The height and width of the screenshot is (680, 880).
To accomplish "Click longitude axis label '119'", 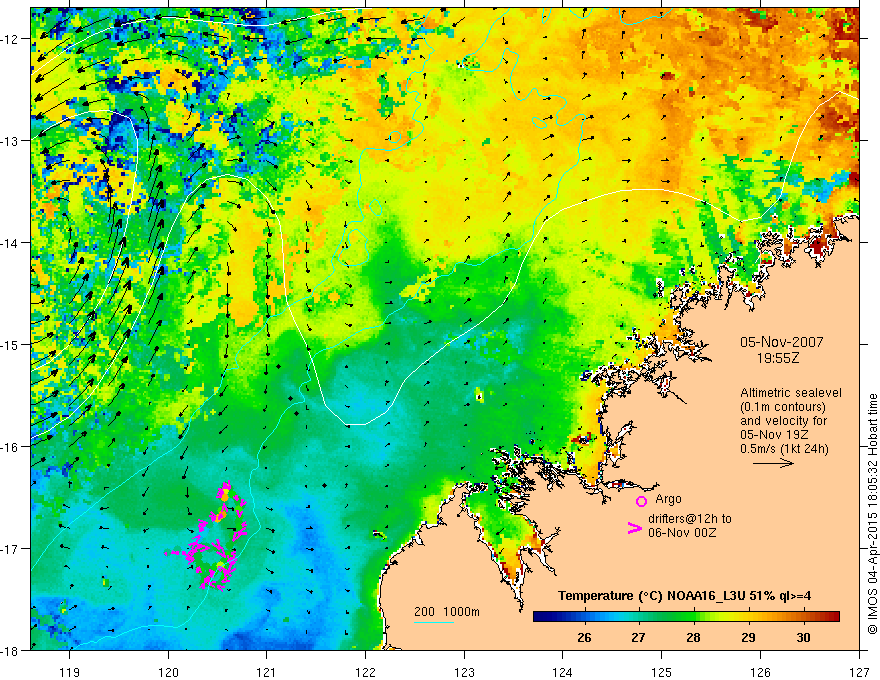I will 70,672.
